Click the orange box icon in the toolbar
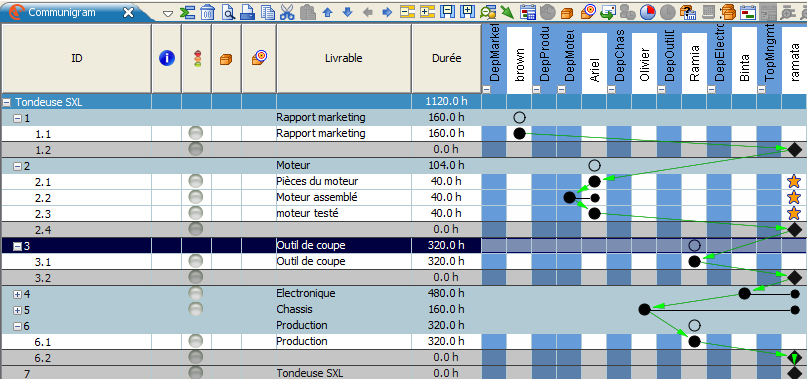This screenshot has width=807, height=379. pos(567,13)
